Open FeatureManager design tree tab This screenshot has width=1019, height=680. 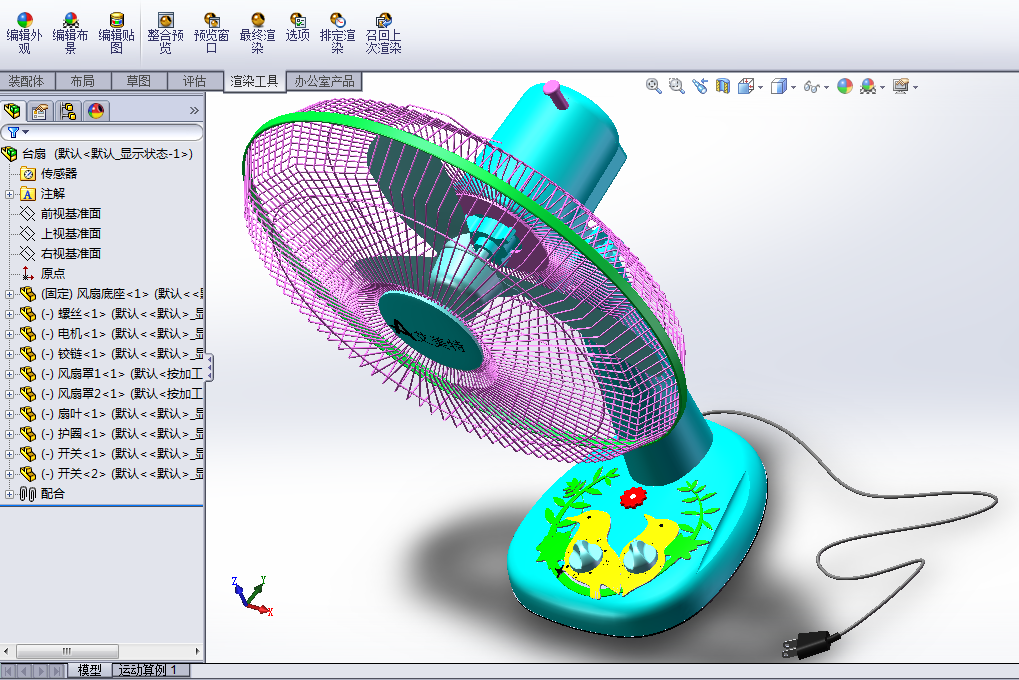tap(13, 111)
